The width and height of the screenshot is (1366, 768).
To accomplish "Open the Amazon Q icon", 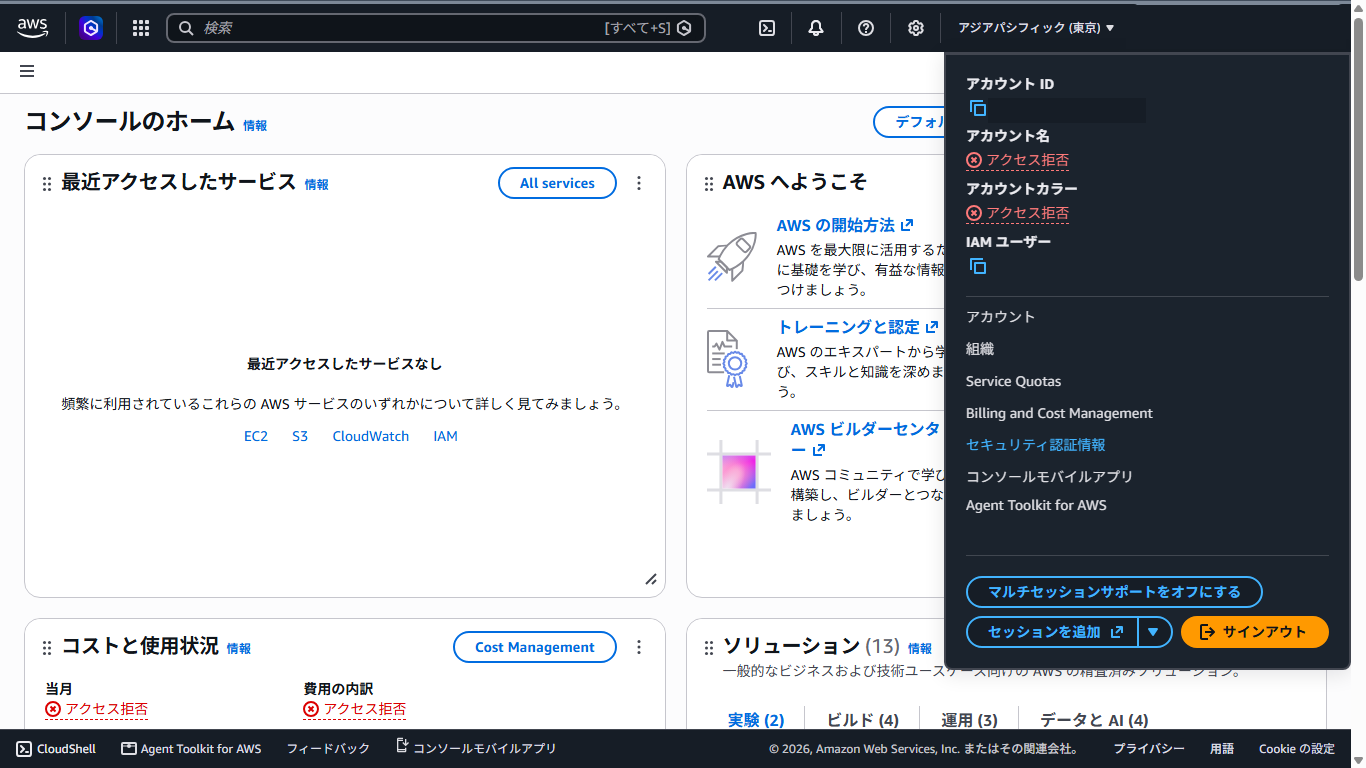I will click(x=91, y=28).
